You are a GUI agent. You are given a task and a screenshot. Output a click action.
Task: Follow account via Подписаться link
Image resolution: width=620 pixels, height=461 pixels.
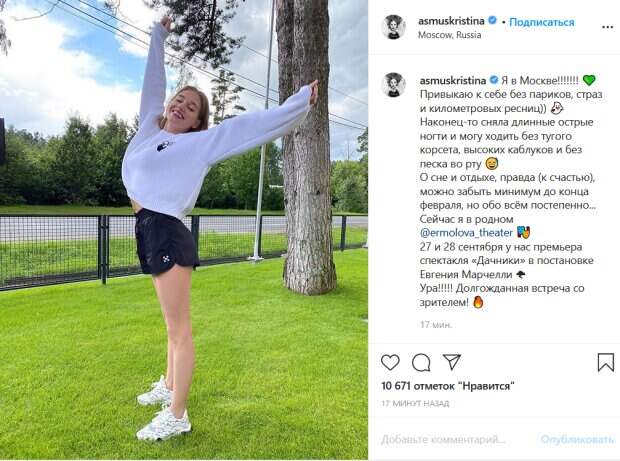pyautogui.click(x=542, y=22)
